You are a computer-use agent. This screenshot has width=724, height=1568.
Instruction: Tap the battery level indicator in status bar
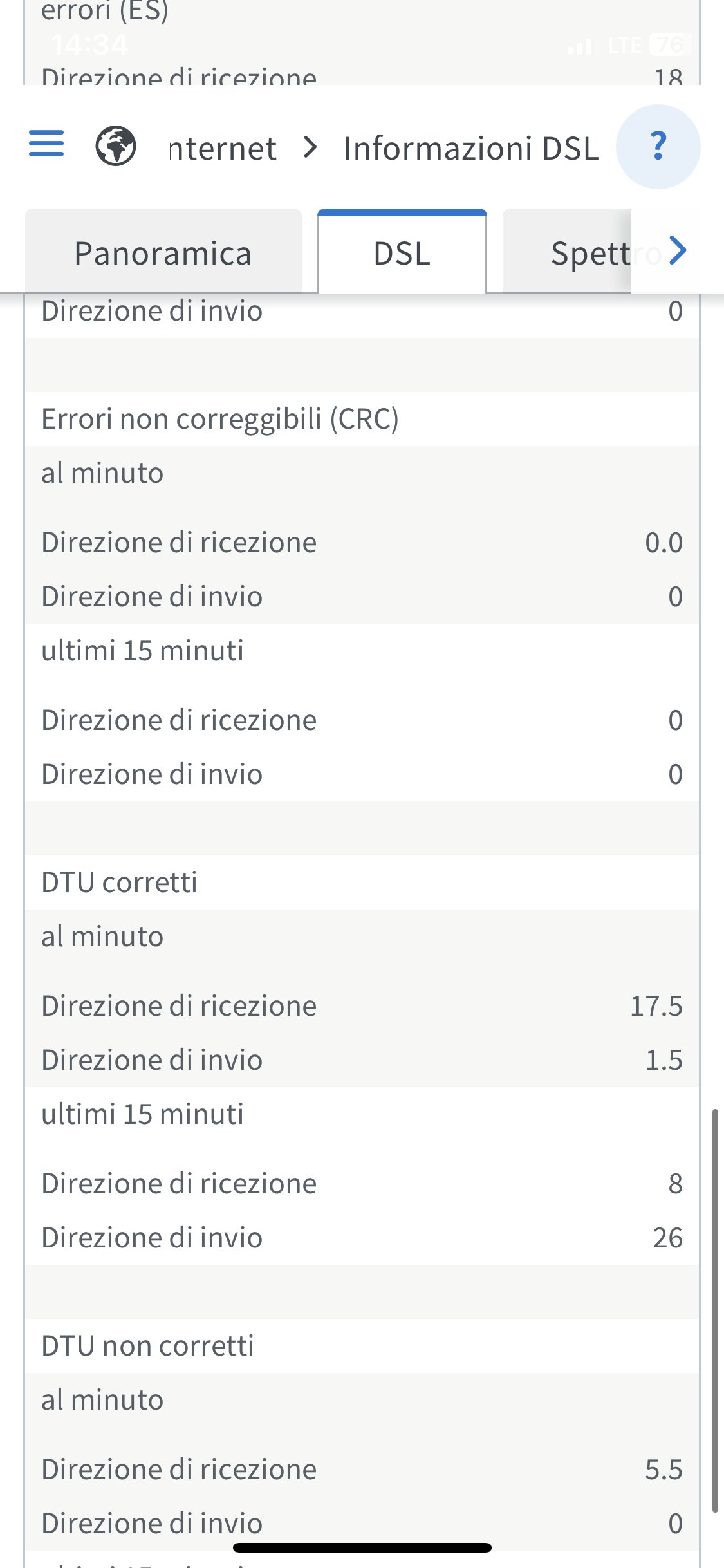point(670,45)
